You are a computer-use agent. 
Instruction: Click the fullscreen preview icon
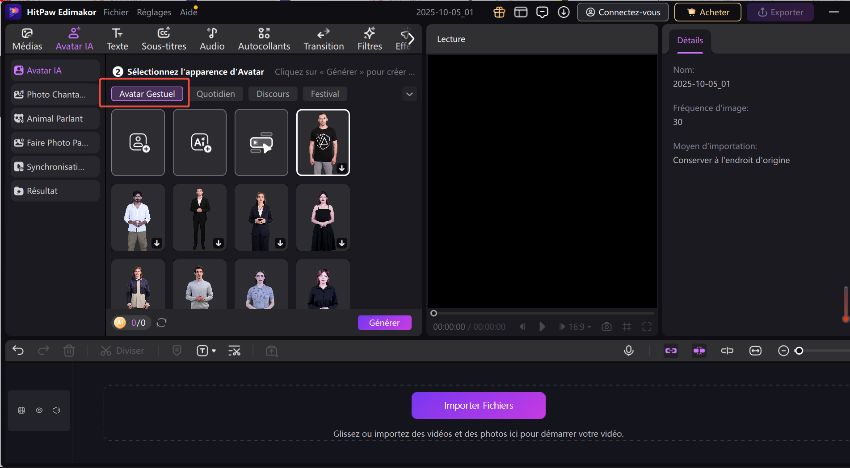647,327
